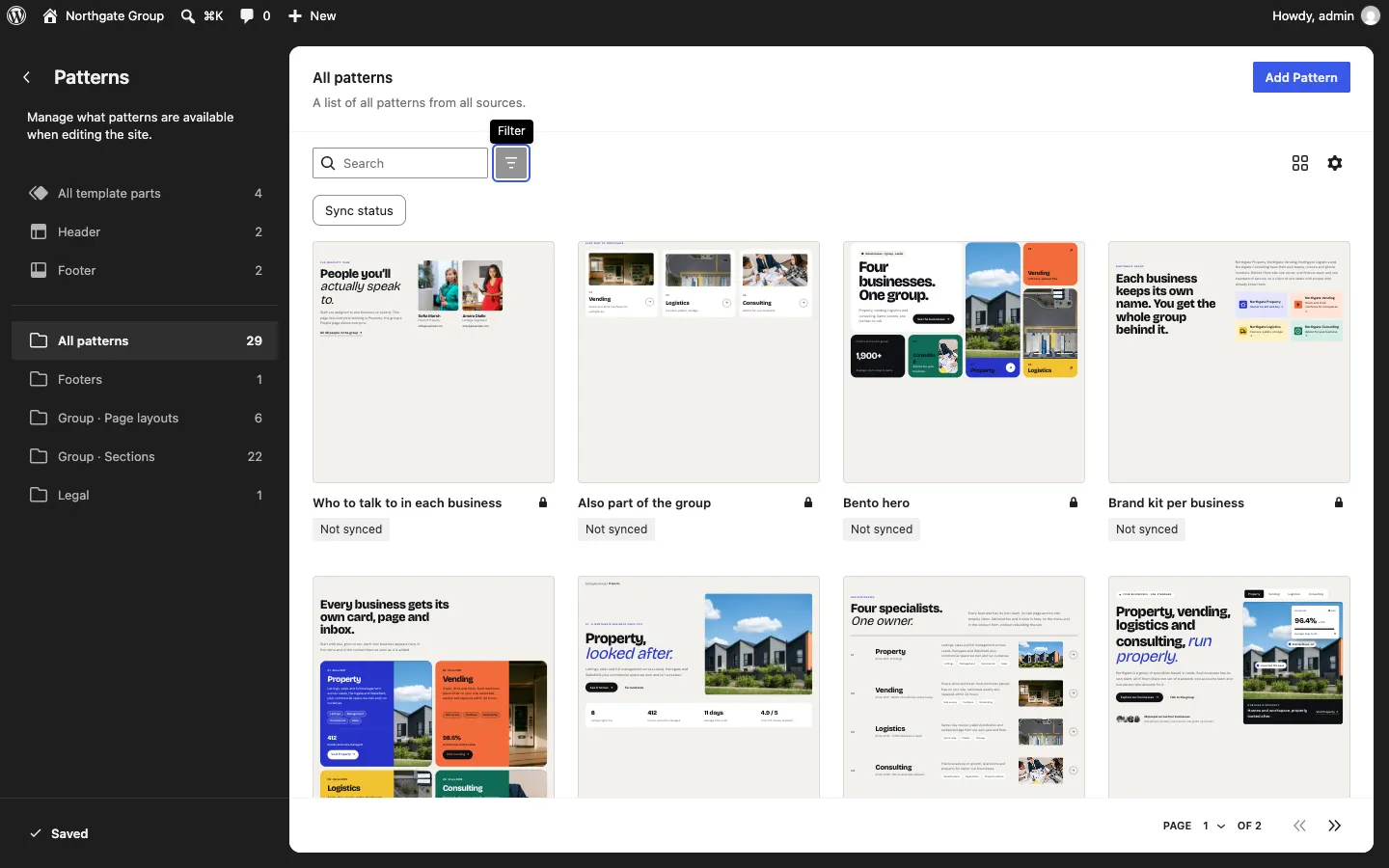Open Bento hero pattern thumbnail
The height and width of the screenshot is (868, 1389).
(x=964, y=362)
